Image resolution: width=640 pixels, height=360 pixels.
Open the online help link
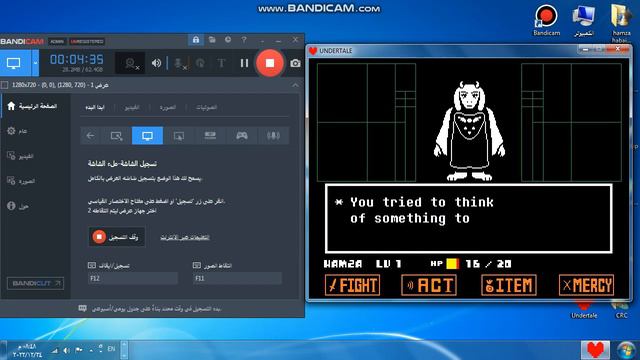185,237
